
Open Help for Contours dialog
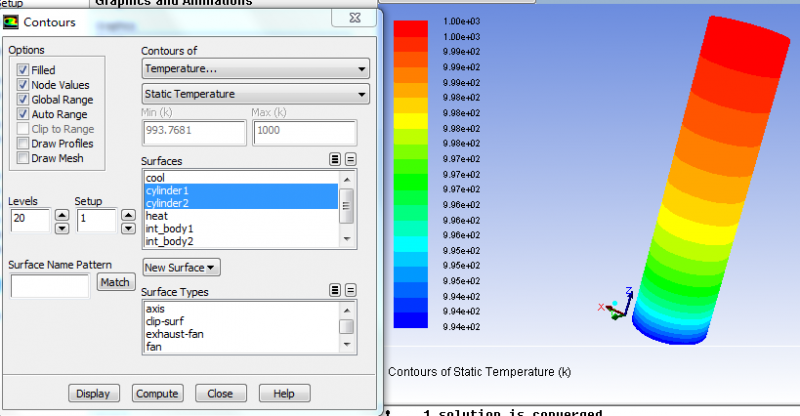pyautogui.click(x=284, y=394)
